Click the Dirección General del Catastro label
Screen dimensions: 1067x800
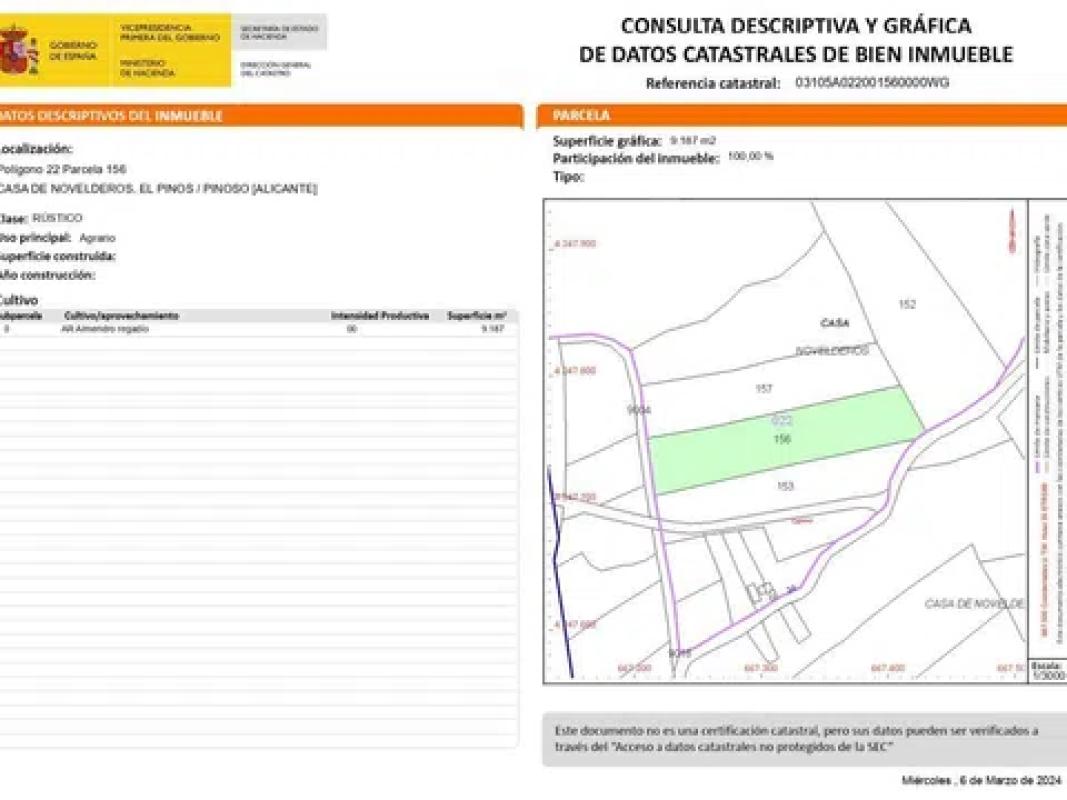(276, 69)
